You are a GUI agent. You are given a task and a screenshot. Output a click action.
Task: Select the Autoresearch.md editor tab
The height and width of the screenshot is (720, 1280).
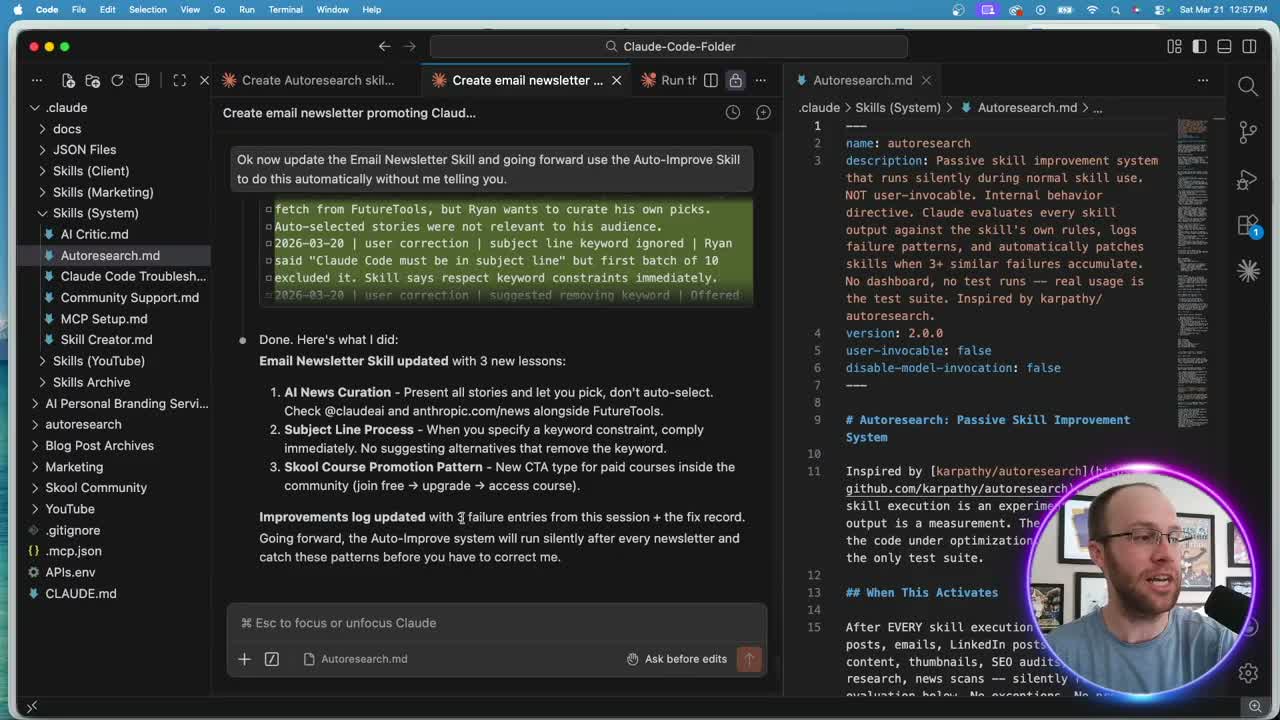[862, 80]
